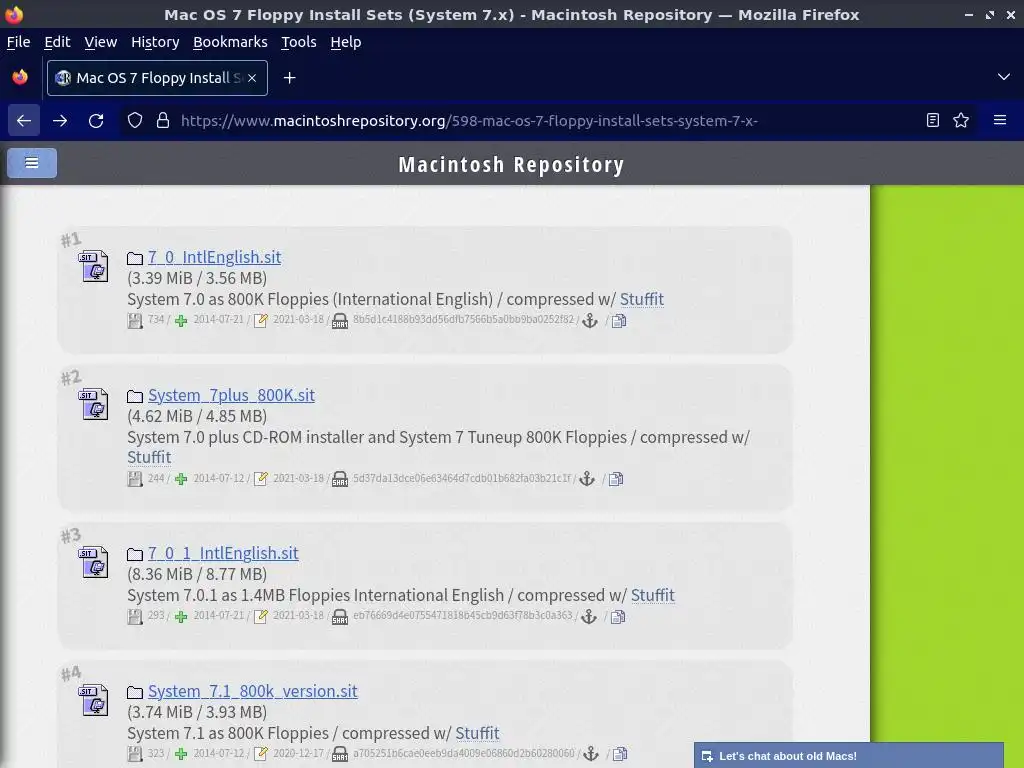Image resolution: width=1024 pixels, height=768 pixels.
Task: Bookmark this page with the star icon
Action: tap(961, 120)
